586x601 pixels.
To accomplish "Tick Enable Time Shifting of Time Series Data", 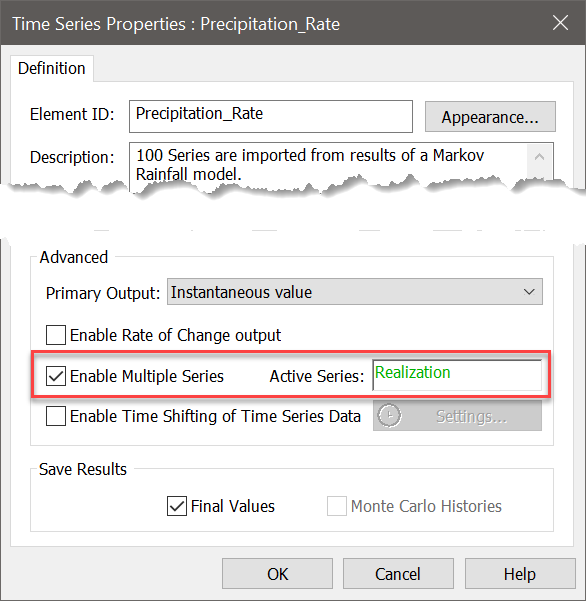I will pos(56,416).
